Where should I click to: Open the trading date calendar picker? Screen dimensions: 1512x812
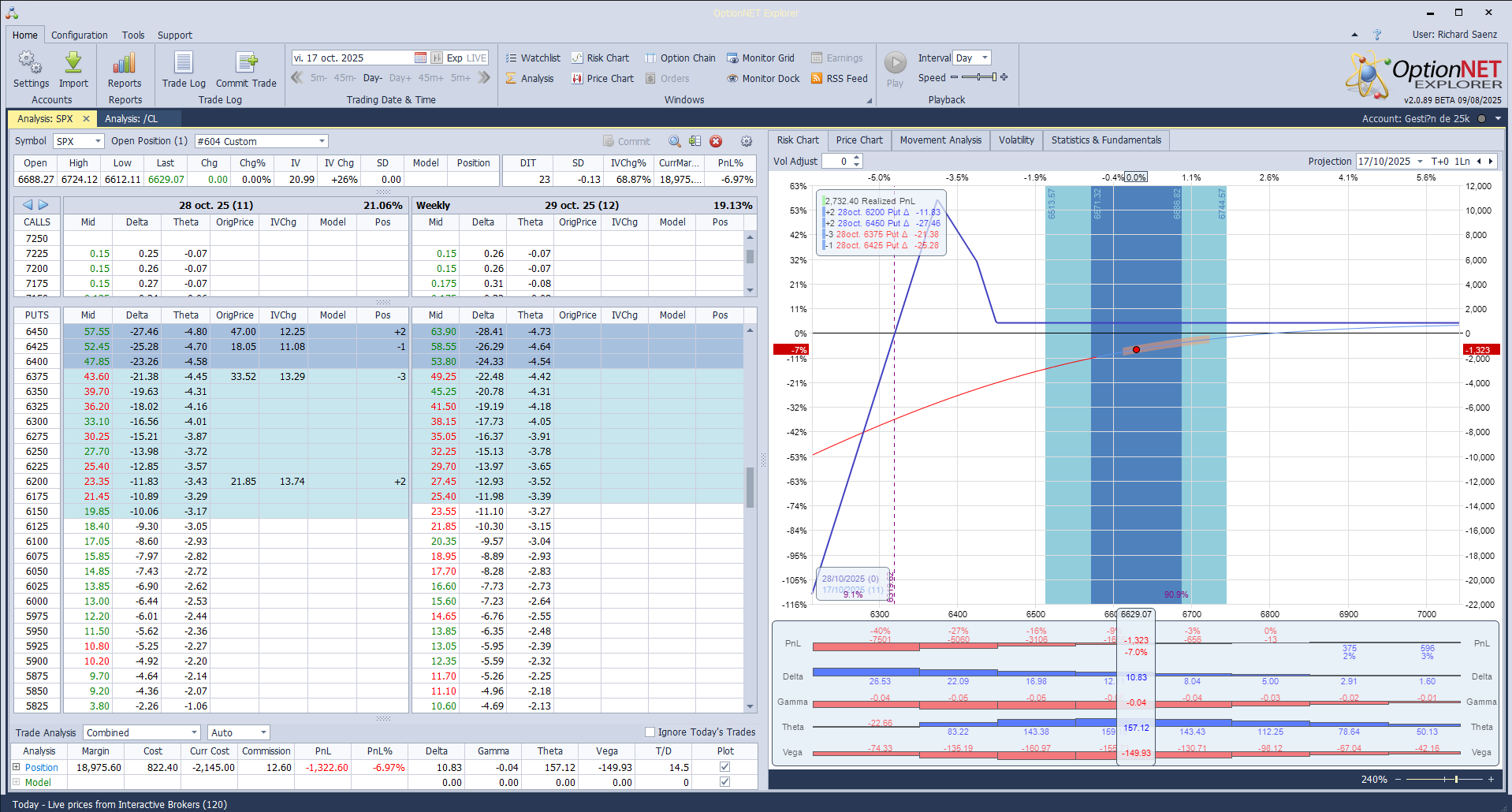point(420,58)
